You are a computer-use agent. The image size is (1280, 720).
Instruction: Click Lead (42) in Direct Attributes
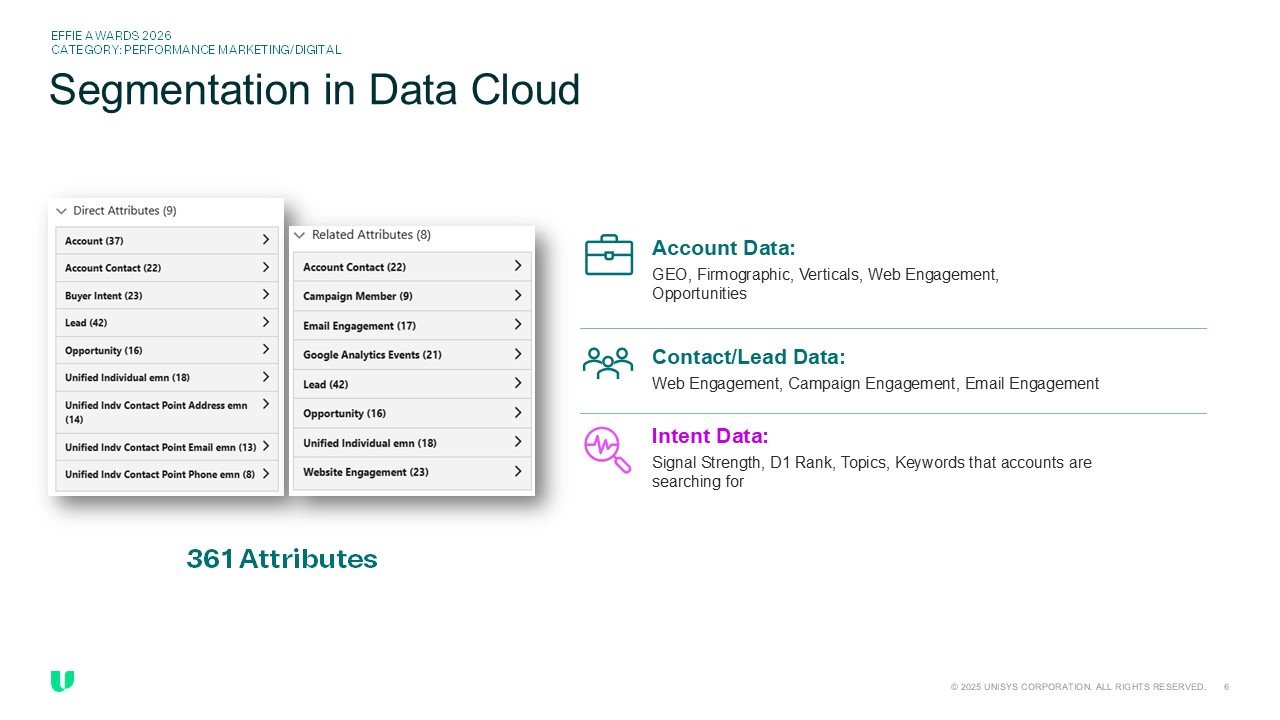(x=166, y=323)
